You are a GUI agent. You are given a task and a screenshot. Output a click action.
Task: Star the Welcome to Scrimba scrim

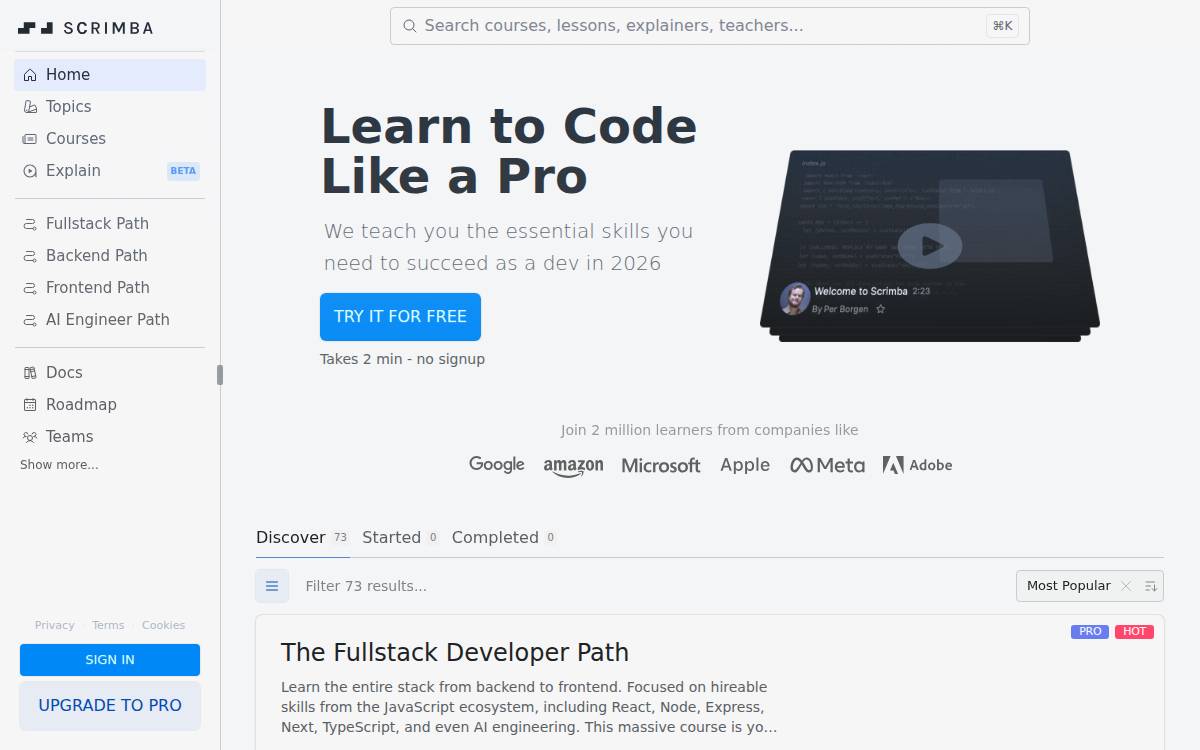pyautogui.click(x=881, y=310)
